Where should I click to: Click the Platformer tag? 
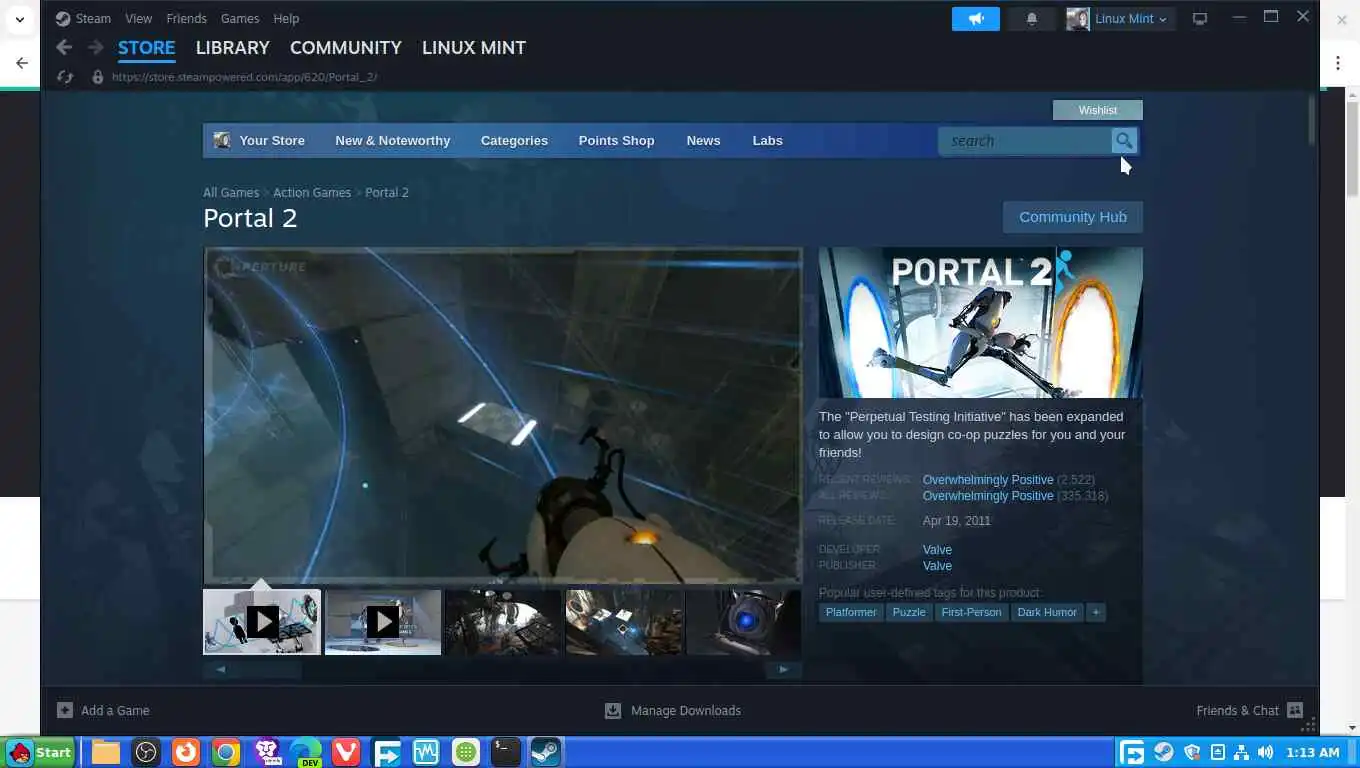point(851,612)
